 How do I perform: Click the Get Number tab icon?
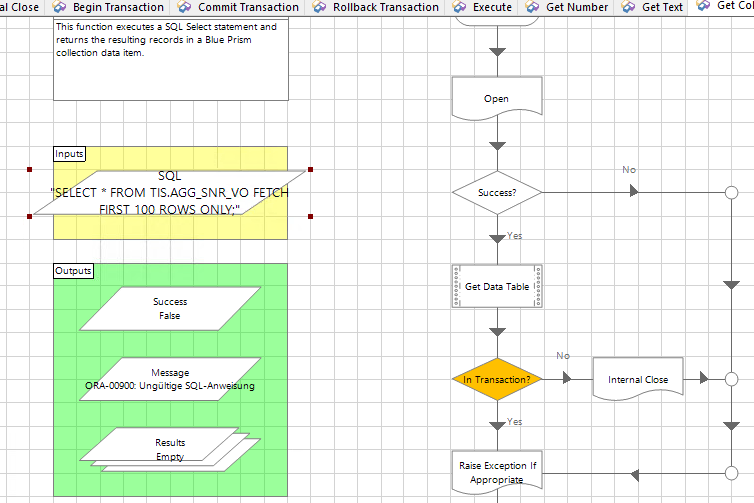[535, 7]
